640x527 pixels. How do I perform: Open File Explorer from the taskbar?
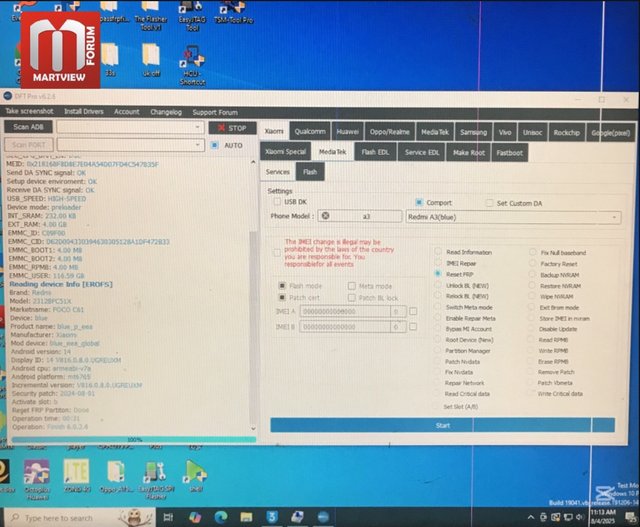246,517
